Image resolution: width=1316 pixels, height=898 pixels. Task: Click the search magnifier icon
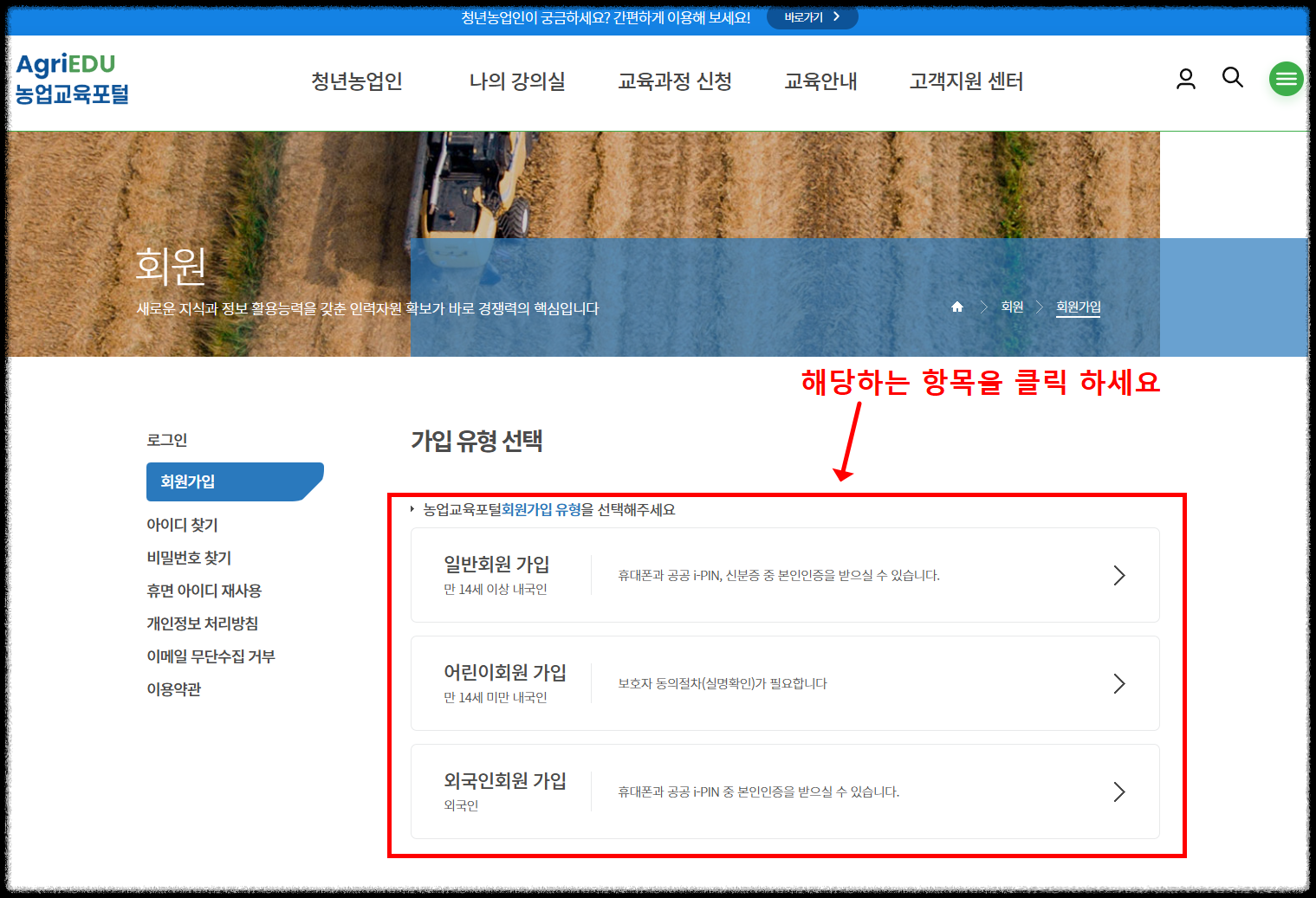(1232, 78)
